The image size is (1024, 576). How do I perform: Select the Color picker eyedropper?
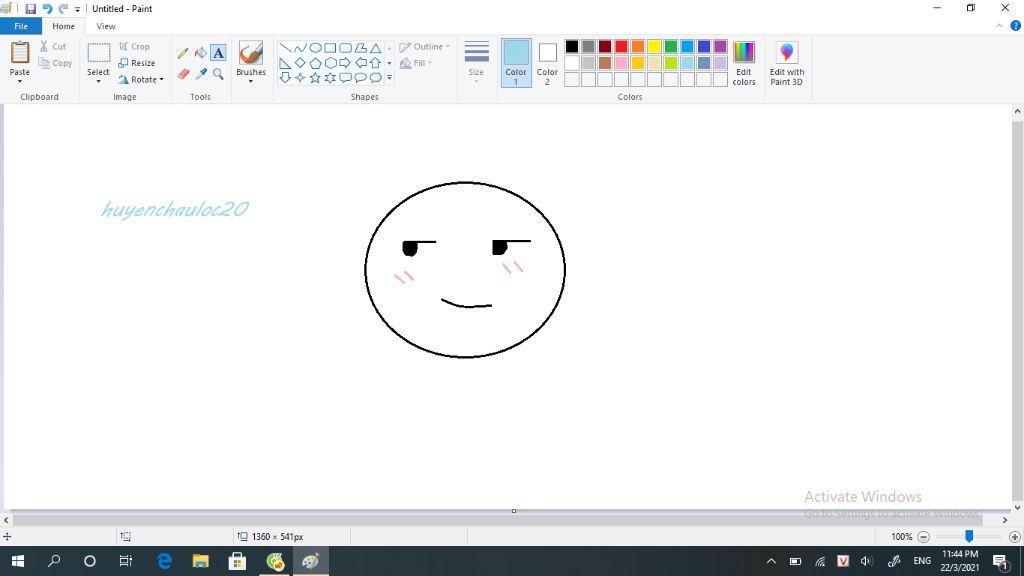(200, 74)
